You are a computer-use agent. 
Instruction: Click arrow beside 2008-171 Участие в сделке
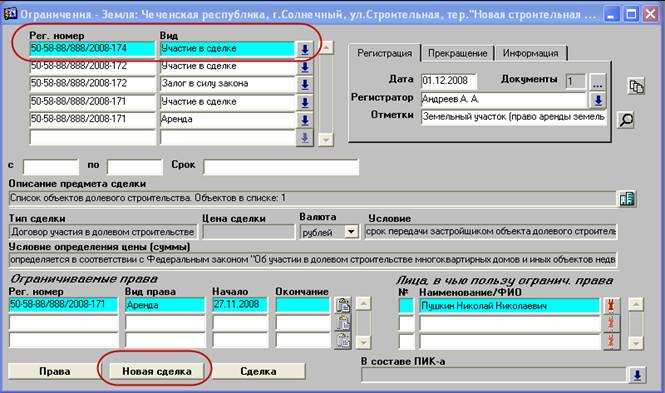point(305,103)
